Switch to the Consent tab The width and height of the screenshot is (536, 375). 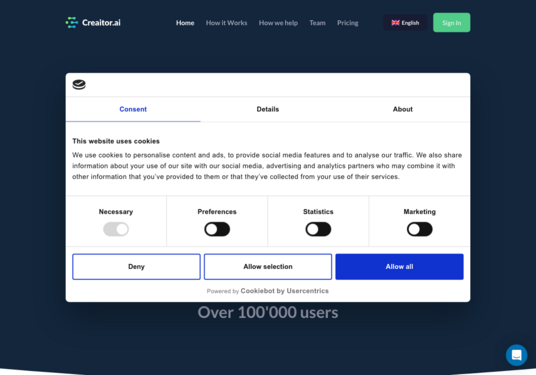point(133,109)
